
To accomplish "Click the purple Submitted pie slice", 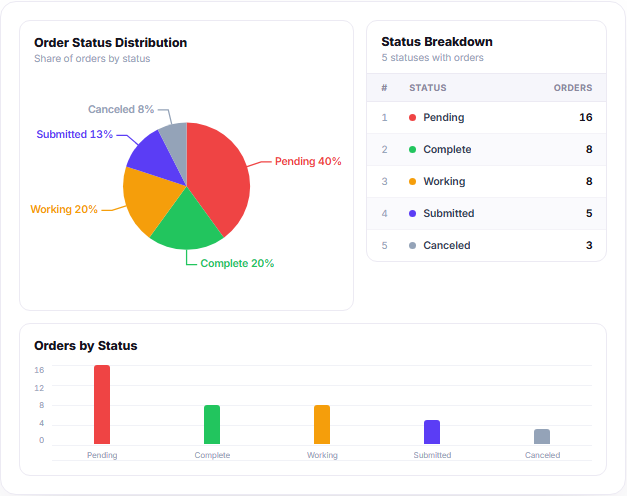I will 154,158.
